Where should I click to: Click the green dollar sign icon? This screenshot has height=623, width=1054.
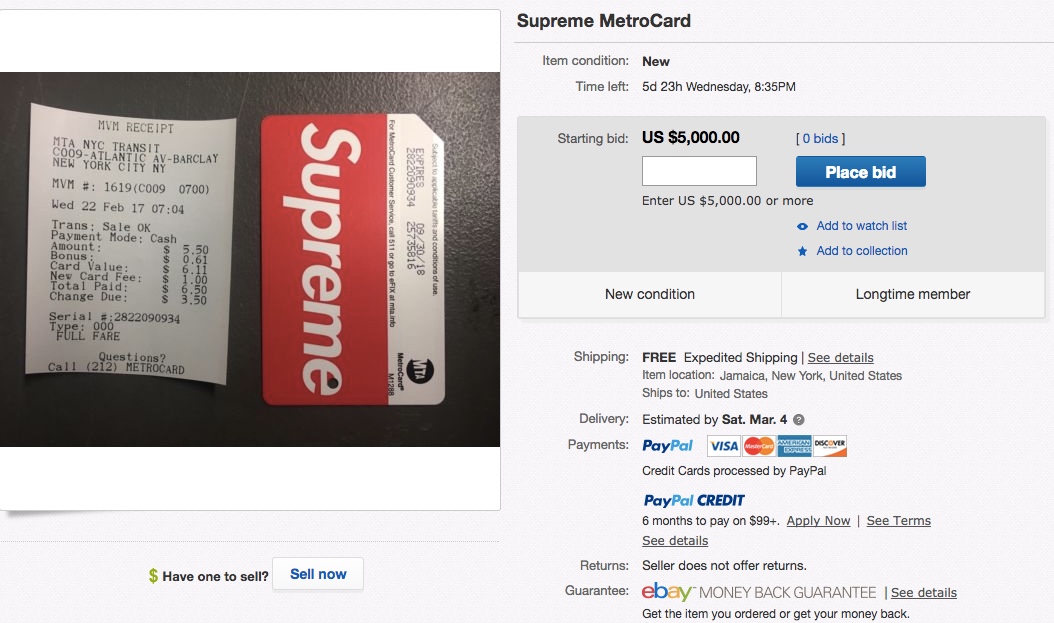[153, 576]
